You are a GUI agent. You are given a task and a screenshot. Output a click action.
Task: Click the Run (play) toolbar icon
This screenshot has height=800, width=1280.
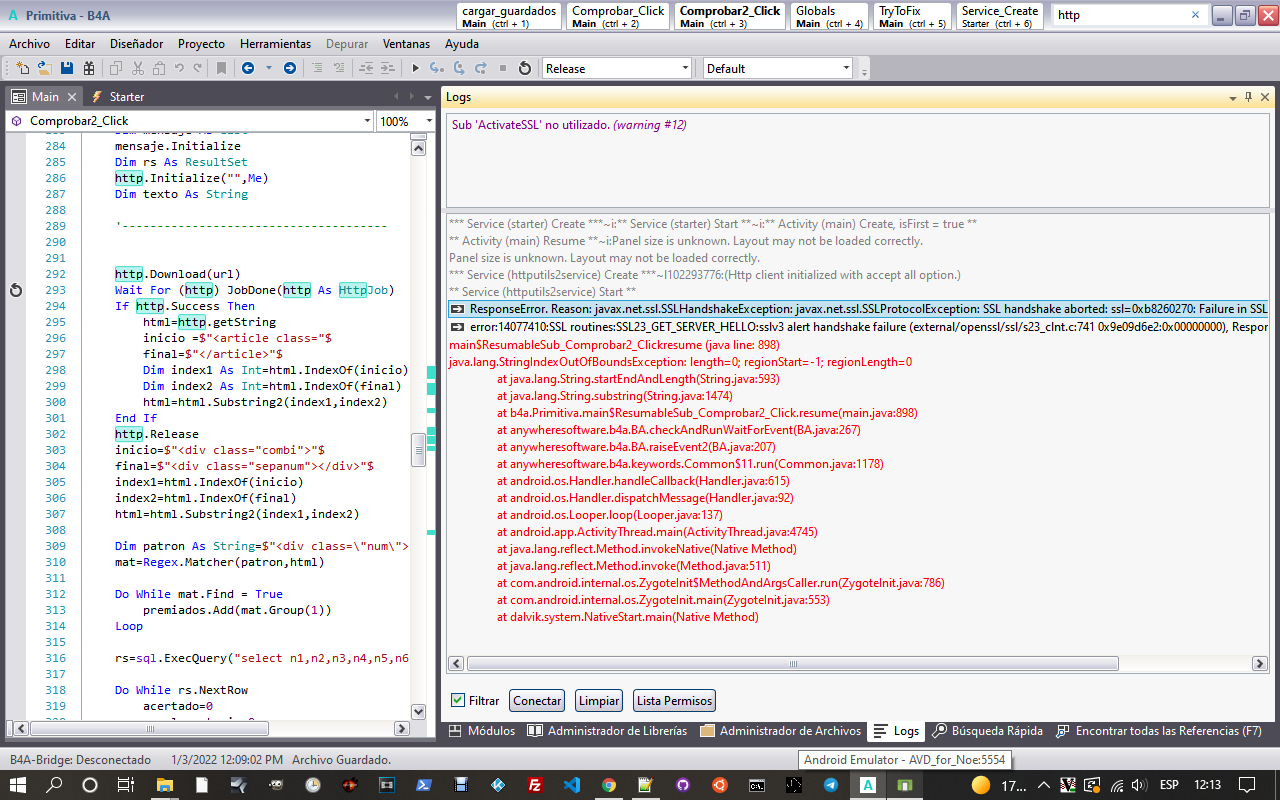click(x=416, y=68)
